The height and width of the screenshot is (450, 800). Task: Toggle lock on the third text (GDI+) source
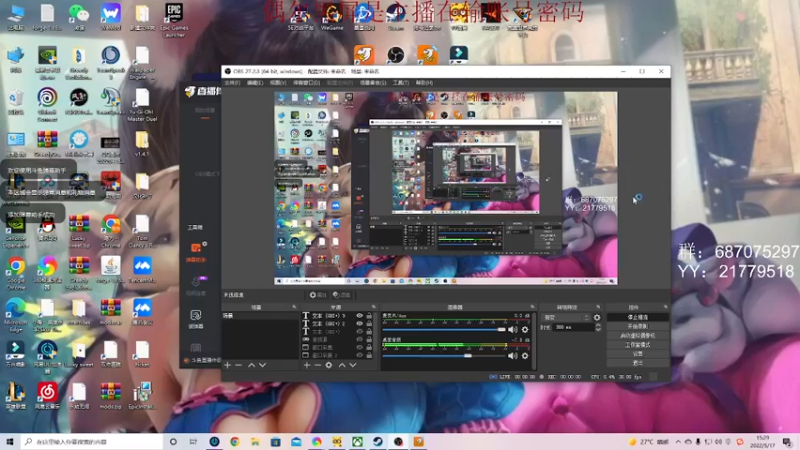[369, 331]
